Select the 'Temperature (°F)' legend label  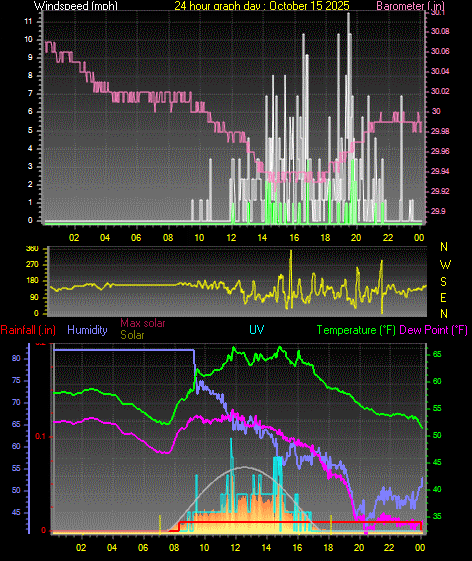[356, 330]
